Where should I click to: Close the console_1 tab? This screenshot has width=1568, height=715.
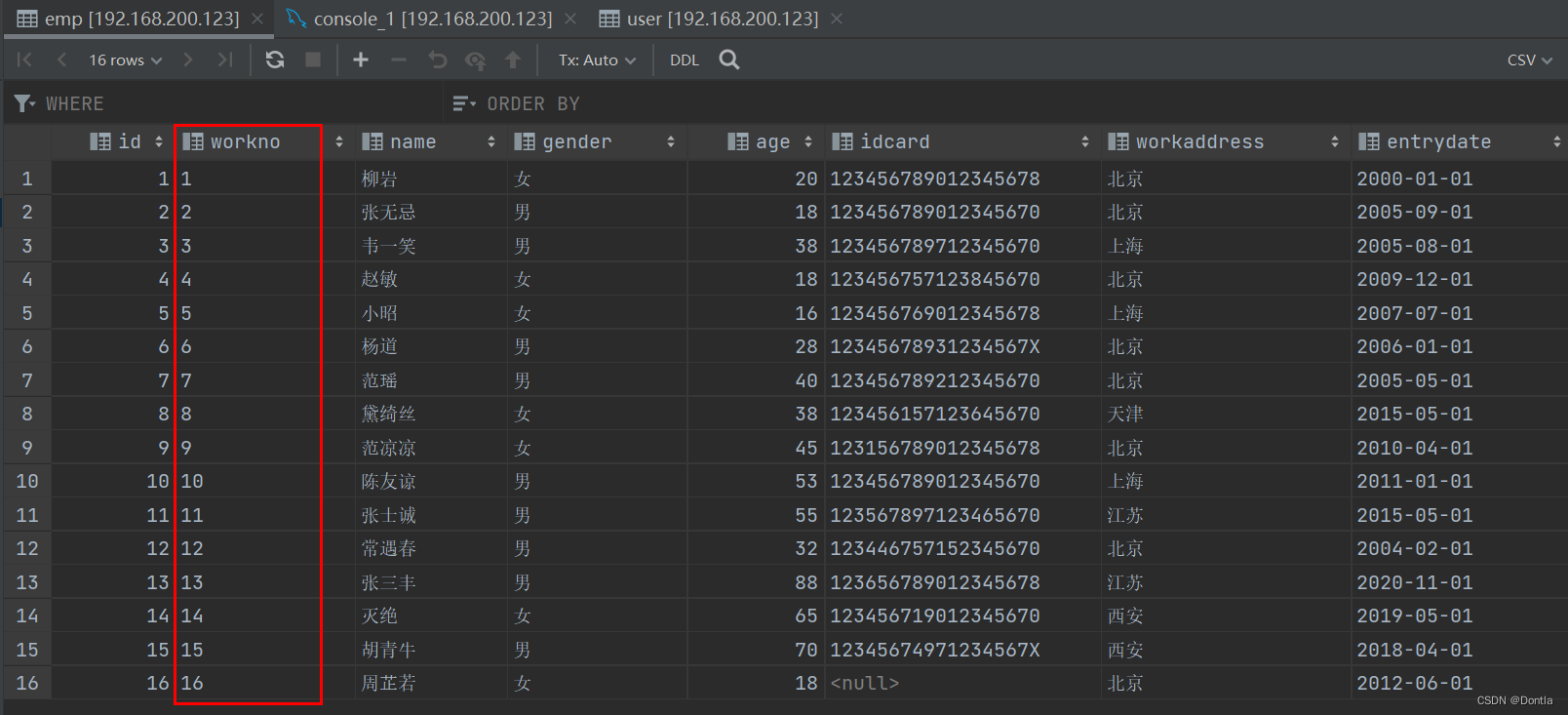tap(570, 19)
